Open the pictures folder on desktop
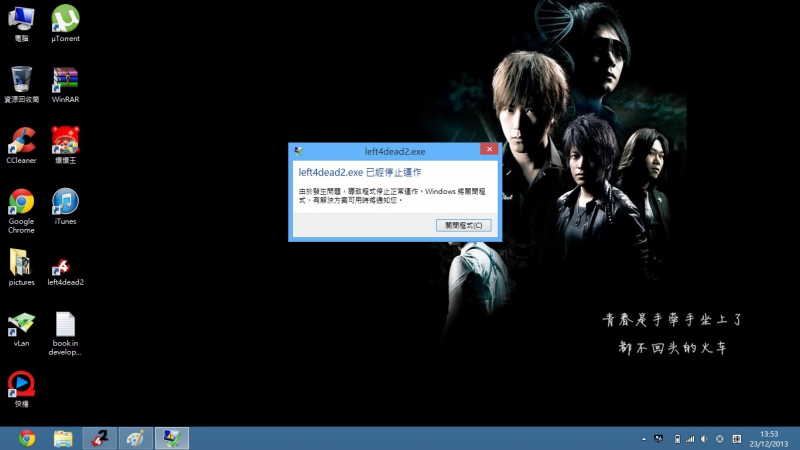The height and width of the screenshot is (450, 800). 21,267
